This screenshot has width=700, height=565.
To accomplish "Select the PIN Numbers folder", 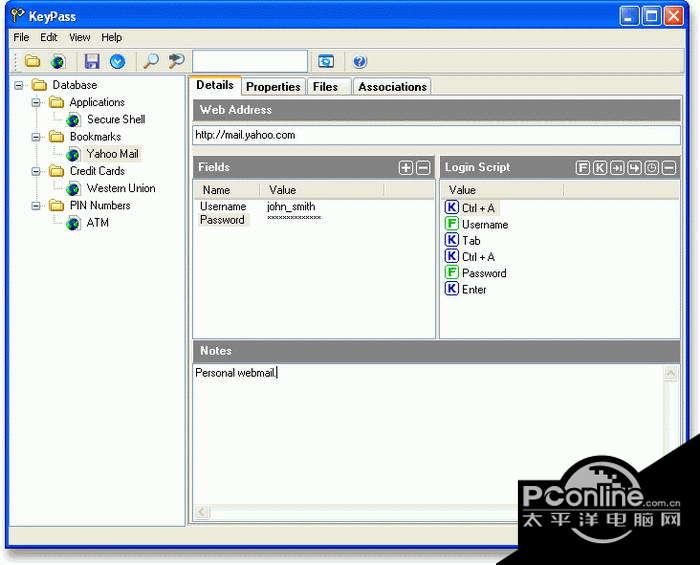I will tap(100, 205).
